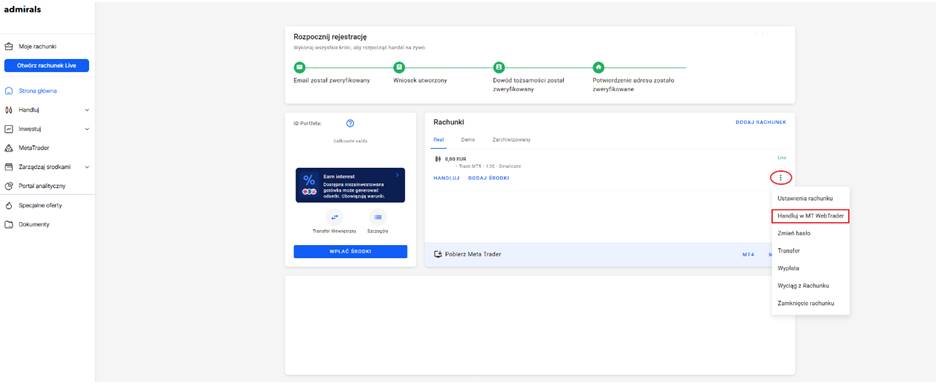Click the Earn interest promo banner text

point(353,186)
